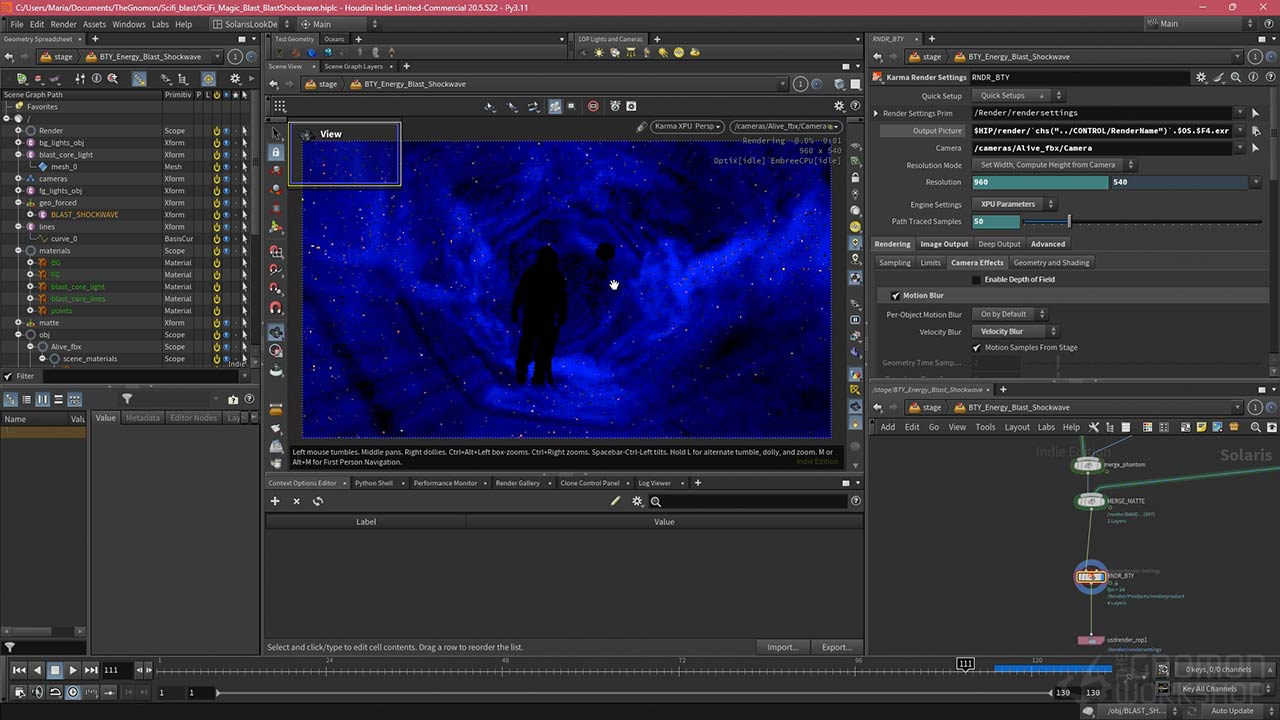Open the parameter gear menu beside RNDR_BTY
Screen dimensions: 1280x720
1203,77
